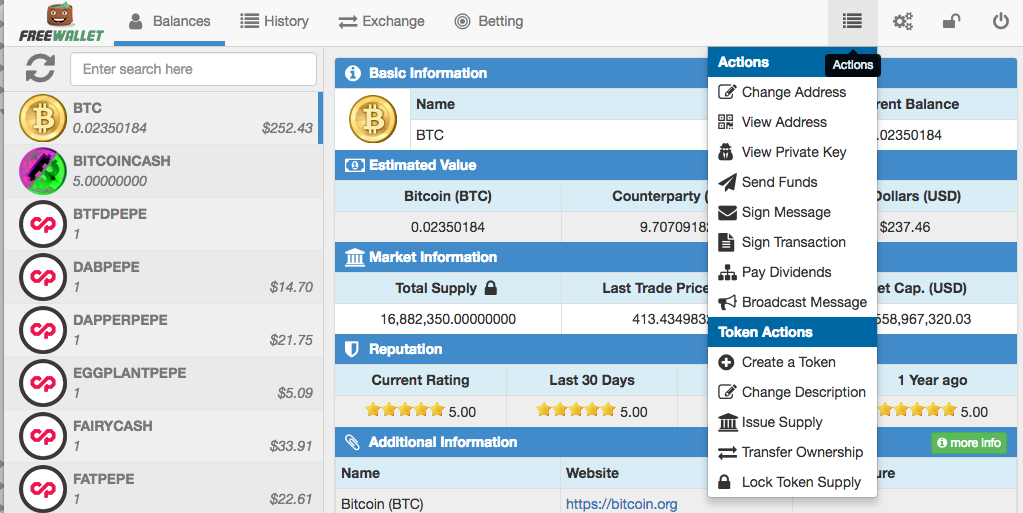This screenshot has height=513, width=1023.
Task: Click the $237.46 US Dollars value
Action: tap(905, 227)
